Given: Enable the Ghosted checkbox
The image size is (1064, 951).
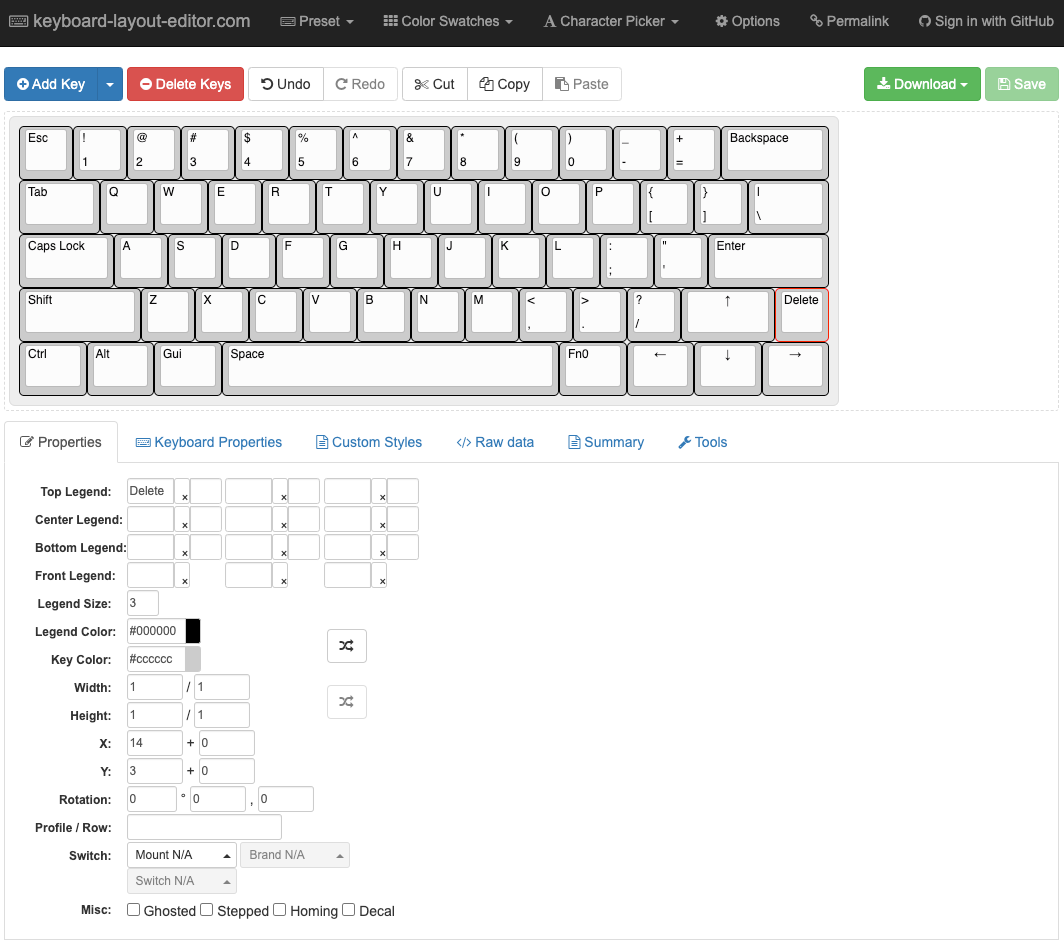Looking at the screenshot, I should (134, 910).
